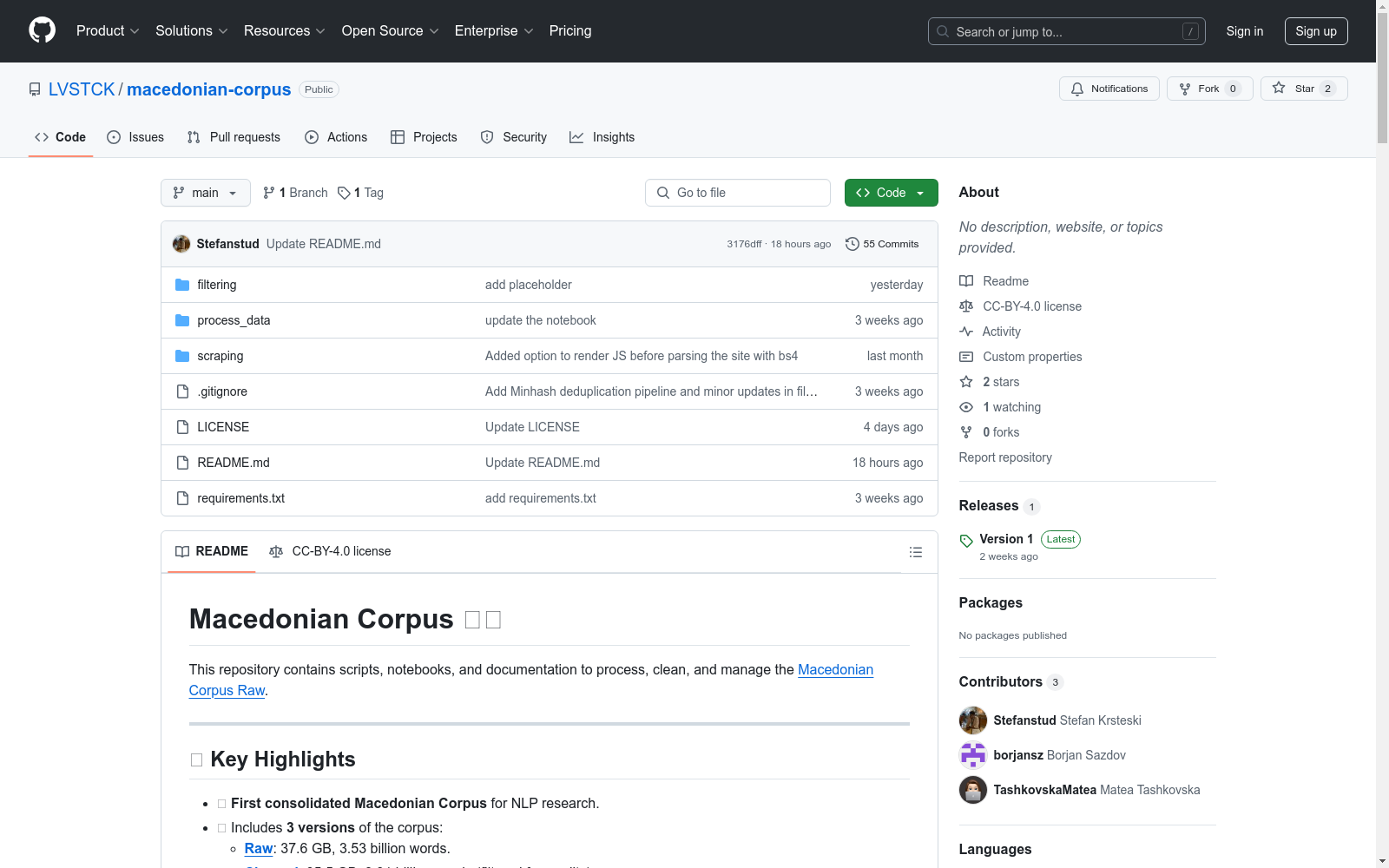
Task: Open 'Update LICENSE' commit message
Action: [x=532, y=427]
